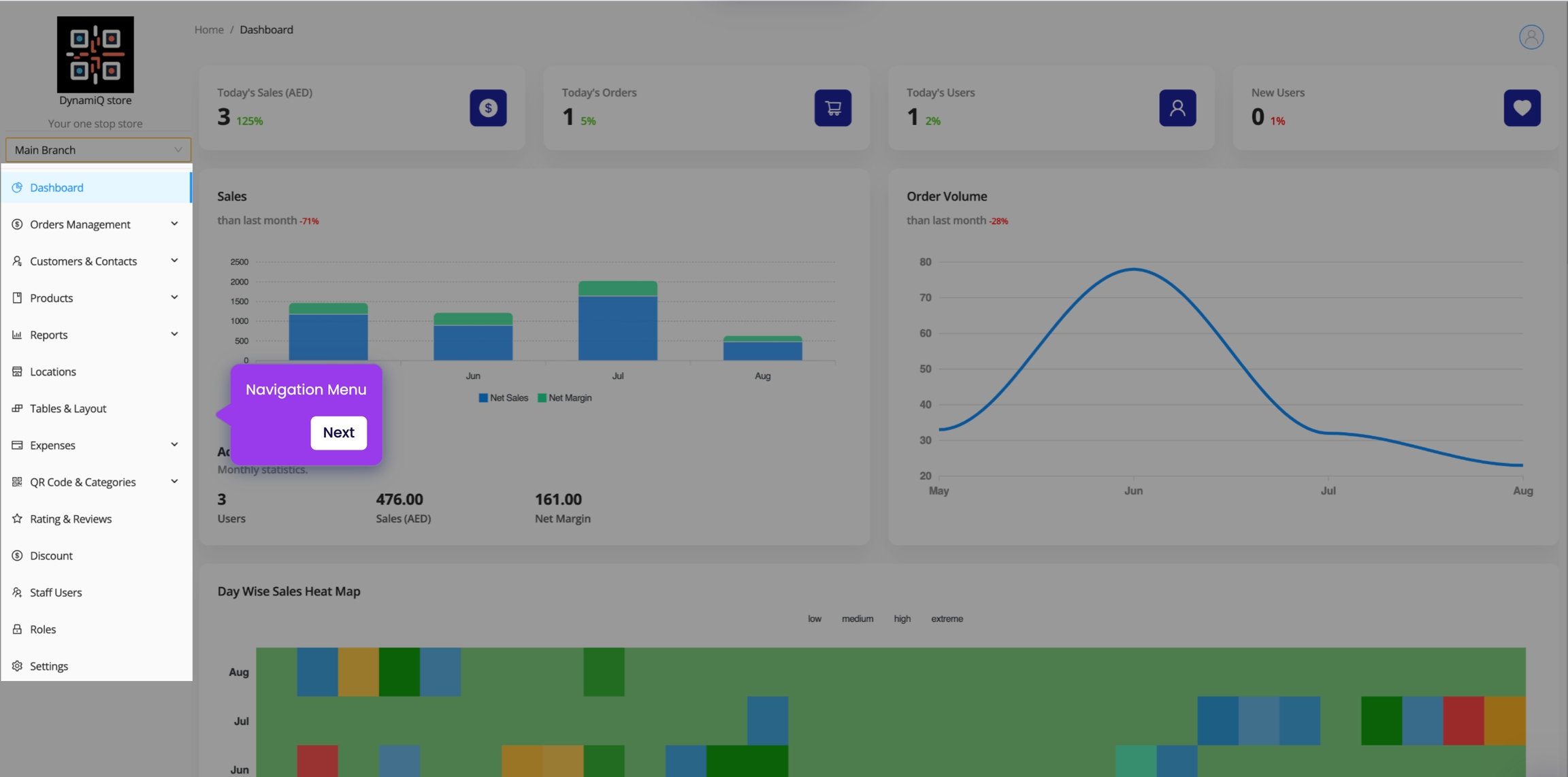Click the heart icon on New Users
The width and height of the screenshot is (1568, 777).
coord(1522,108)
